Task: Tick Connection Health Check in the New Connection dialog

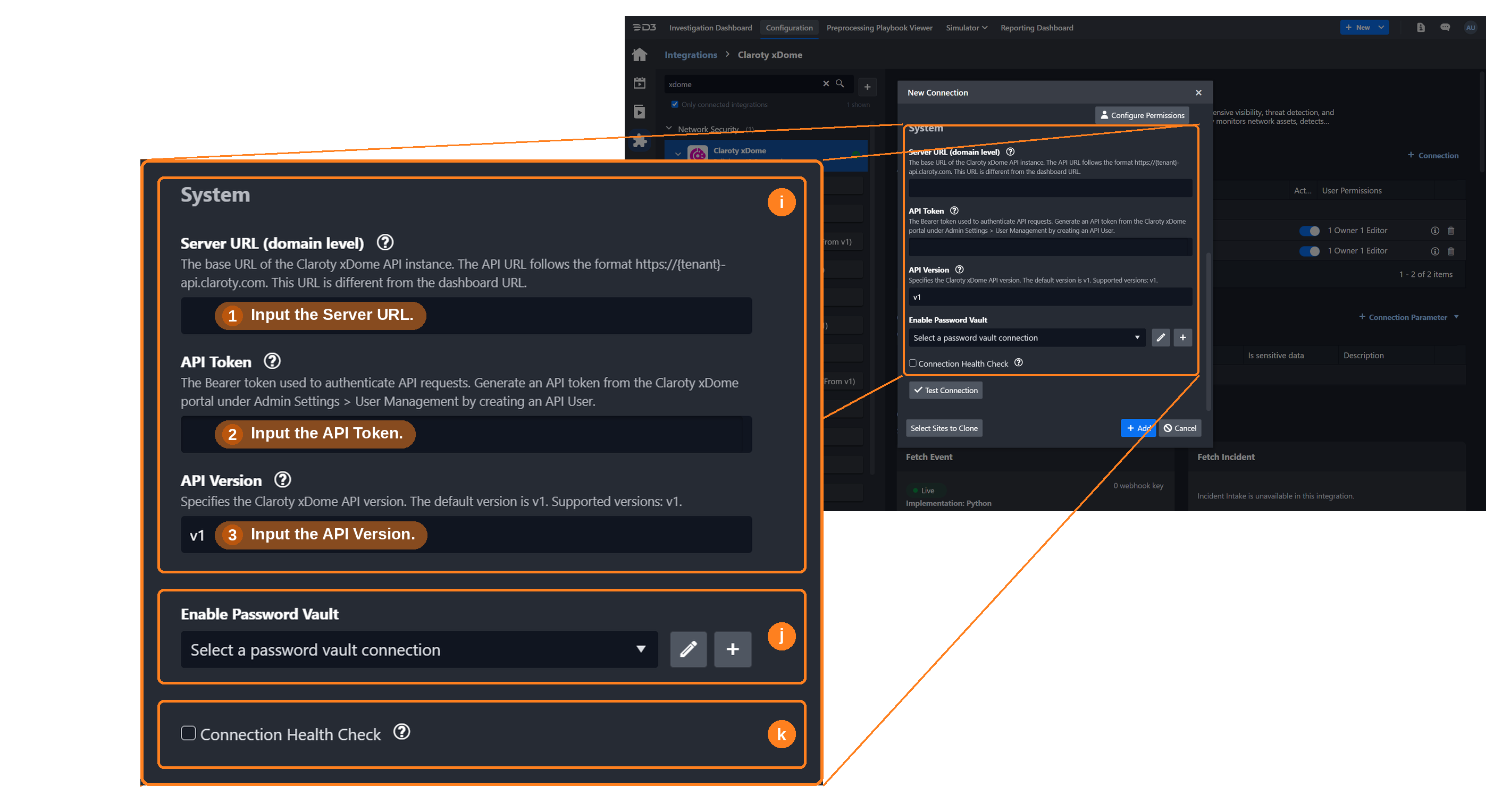Action: click(912, 363)
